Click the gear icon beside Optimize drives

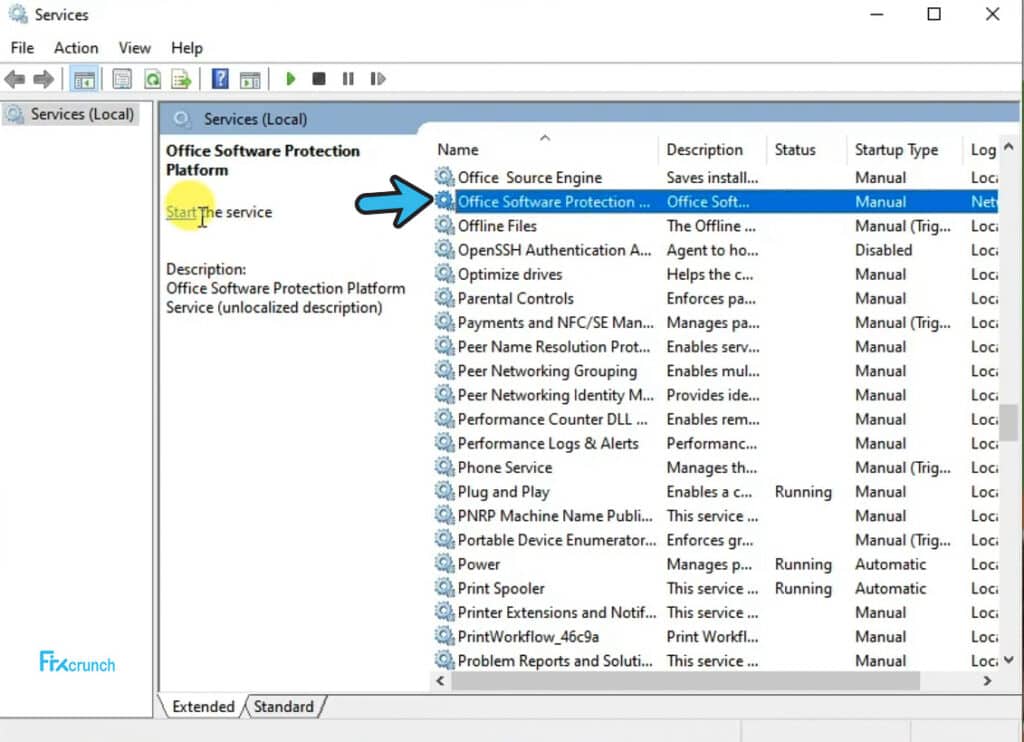tap(445, 274)
